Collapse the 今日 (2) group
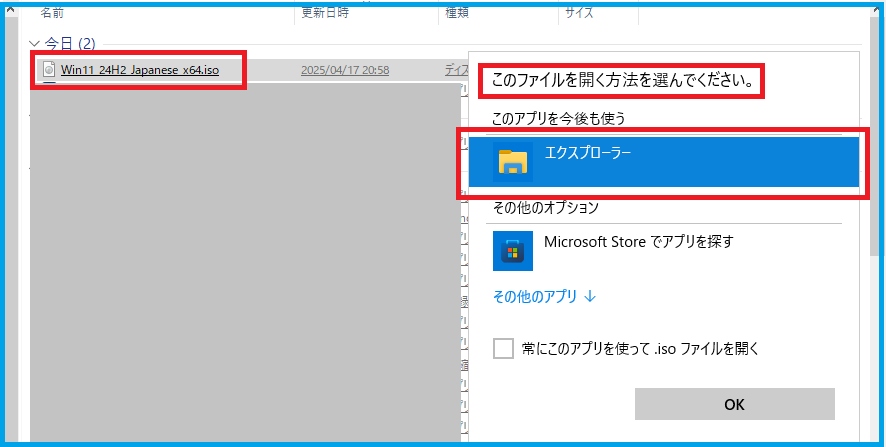886x447 pixels. (35, 44)
